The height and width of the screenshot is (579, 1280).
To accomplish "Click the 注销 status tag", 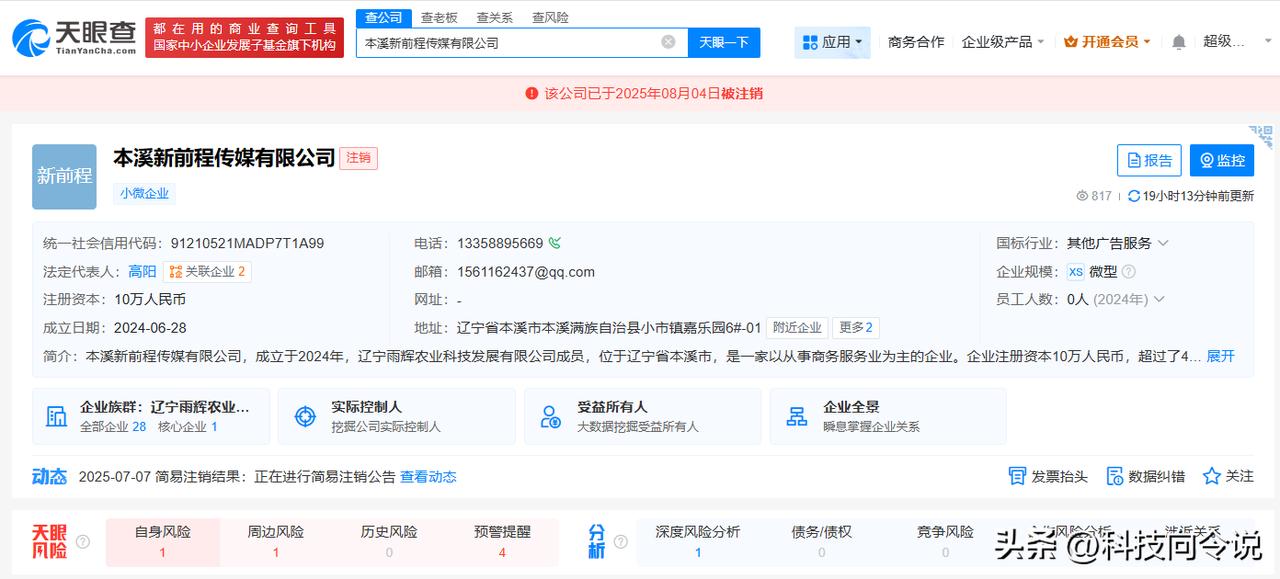I will (x=359, y=158).
